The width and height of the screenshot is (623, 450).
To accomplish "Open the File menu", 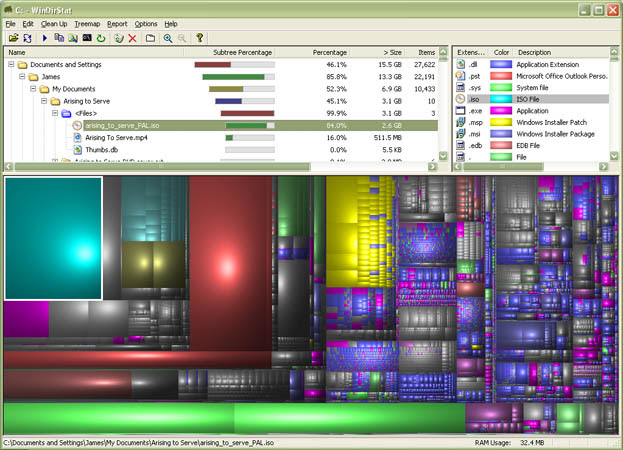I will [x=10, y=24].
